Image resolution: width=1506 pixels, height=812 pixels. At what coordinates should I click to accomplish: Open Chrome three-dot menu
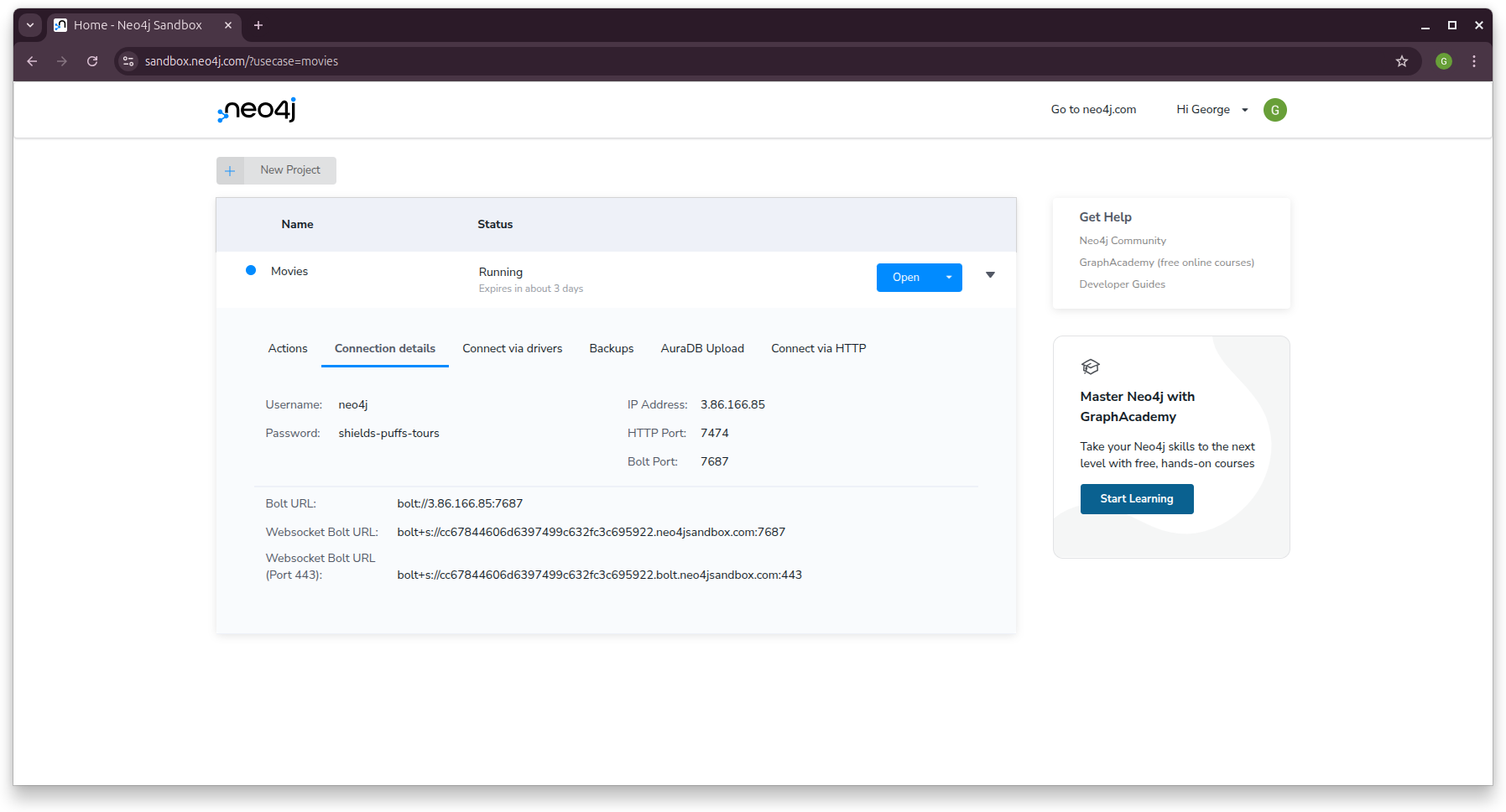(1473, 61)
